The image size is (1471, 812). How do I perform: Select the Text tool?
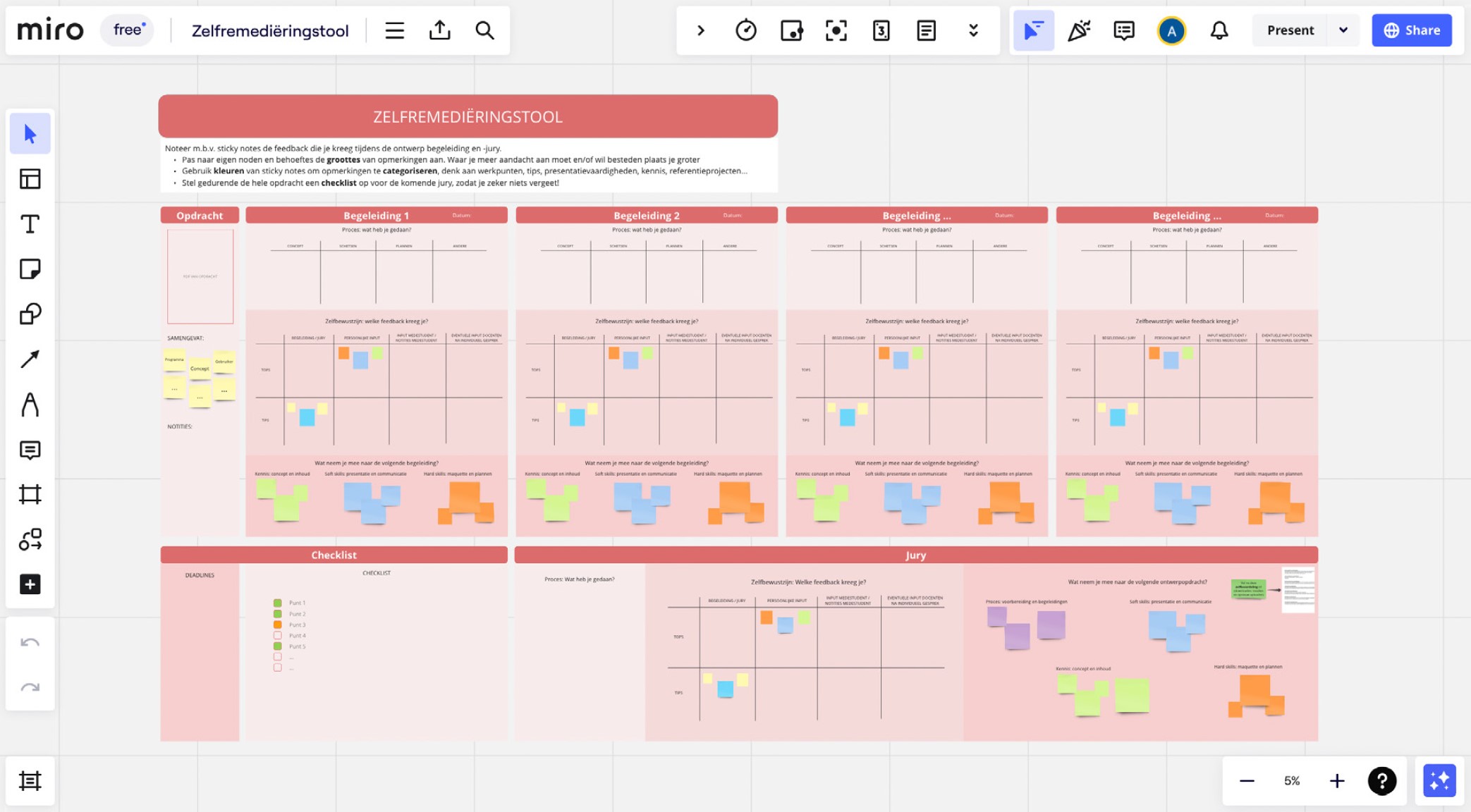pos(30,223)
